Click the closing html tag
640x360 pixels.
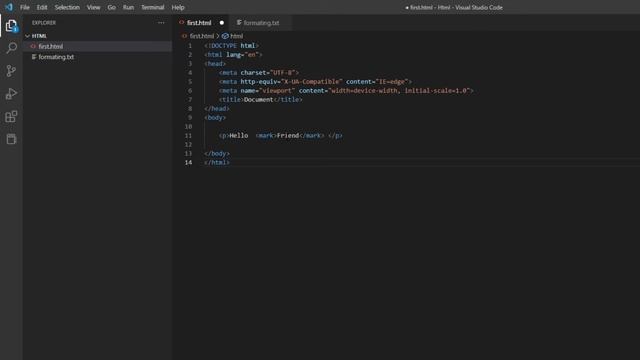point(217,162)
